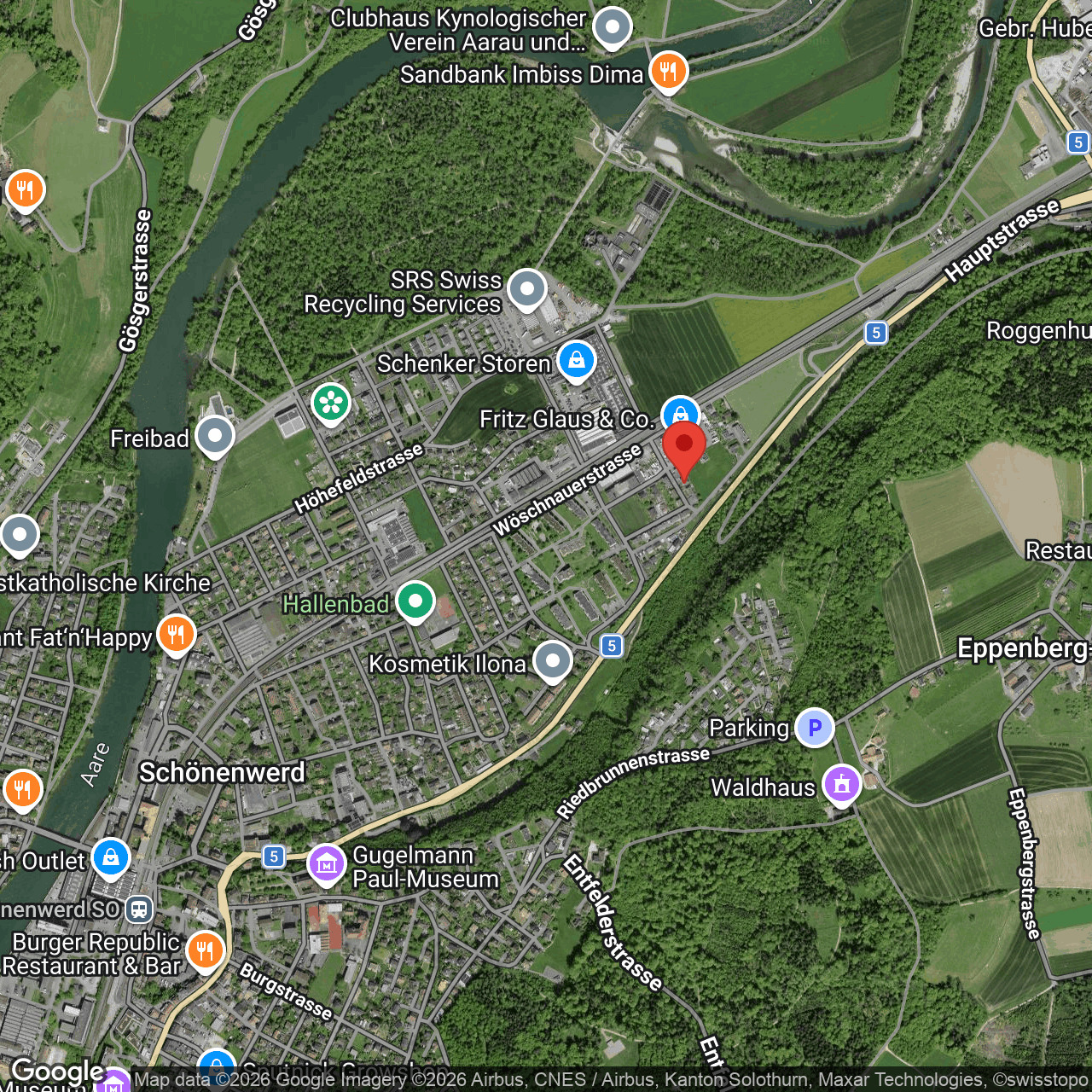The image size is (1092, 1092).
Task: Click the restaurant marker left of the Aare label
Action: pos(23,791)
